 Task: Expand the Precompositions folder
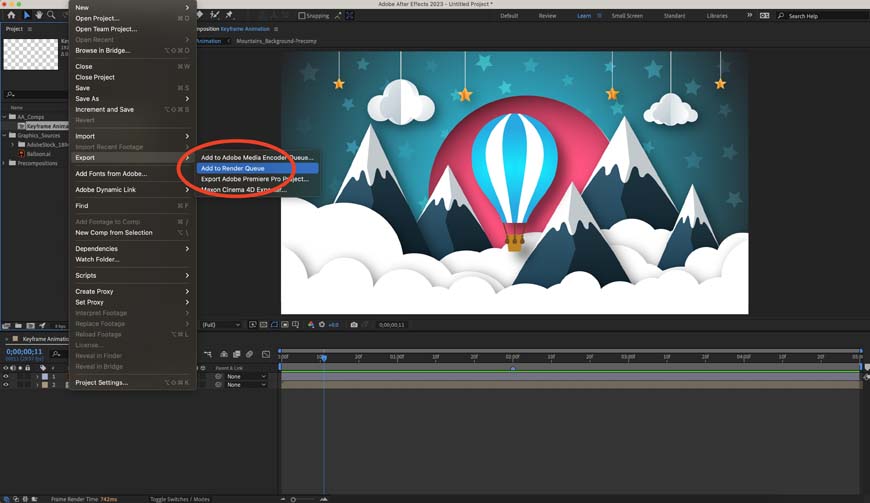(4, 163)
